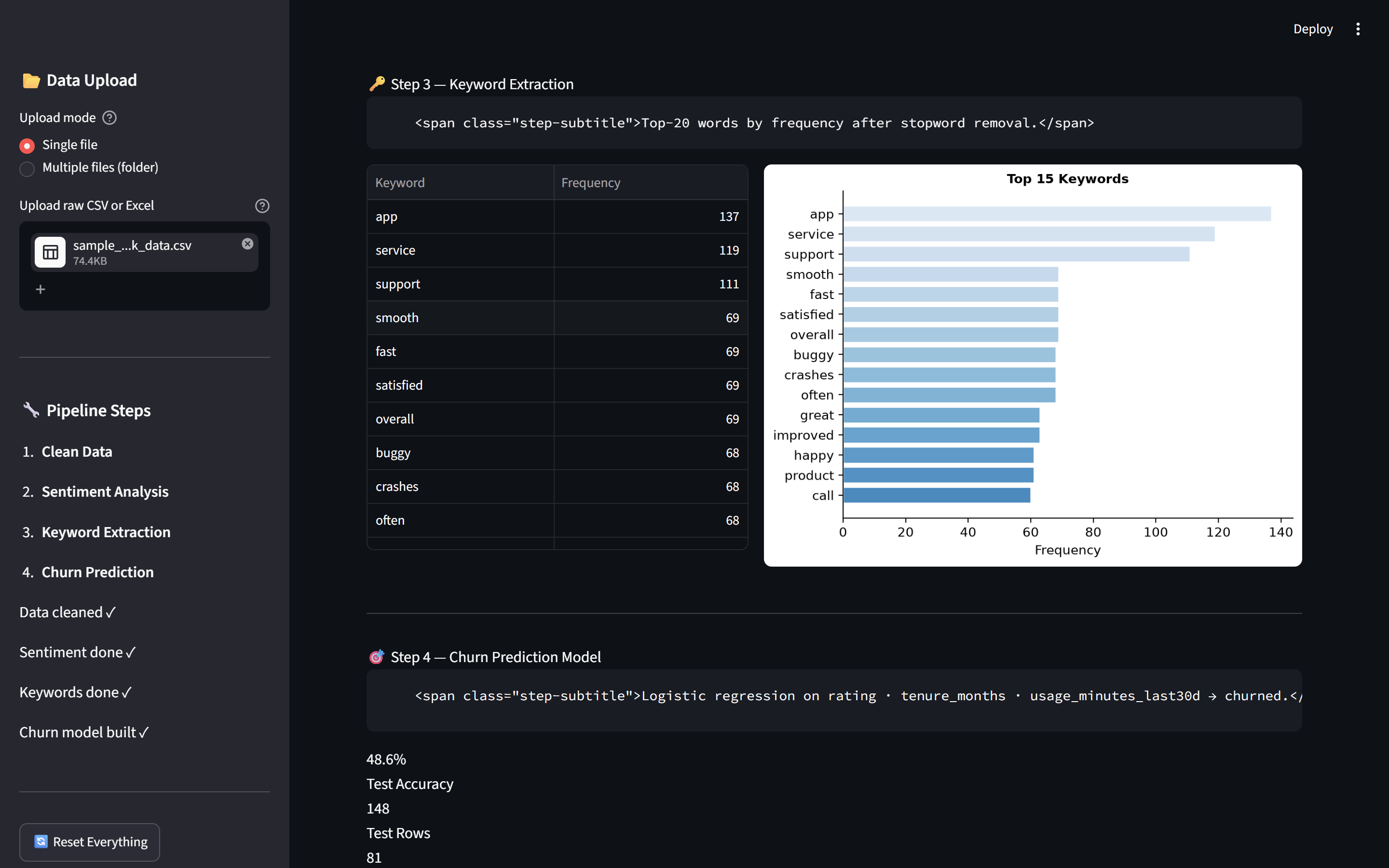1389x868 pixels.
Task: Sort the table by Frequency column header
Action: click(651, 183)
